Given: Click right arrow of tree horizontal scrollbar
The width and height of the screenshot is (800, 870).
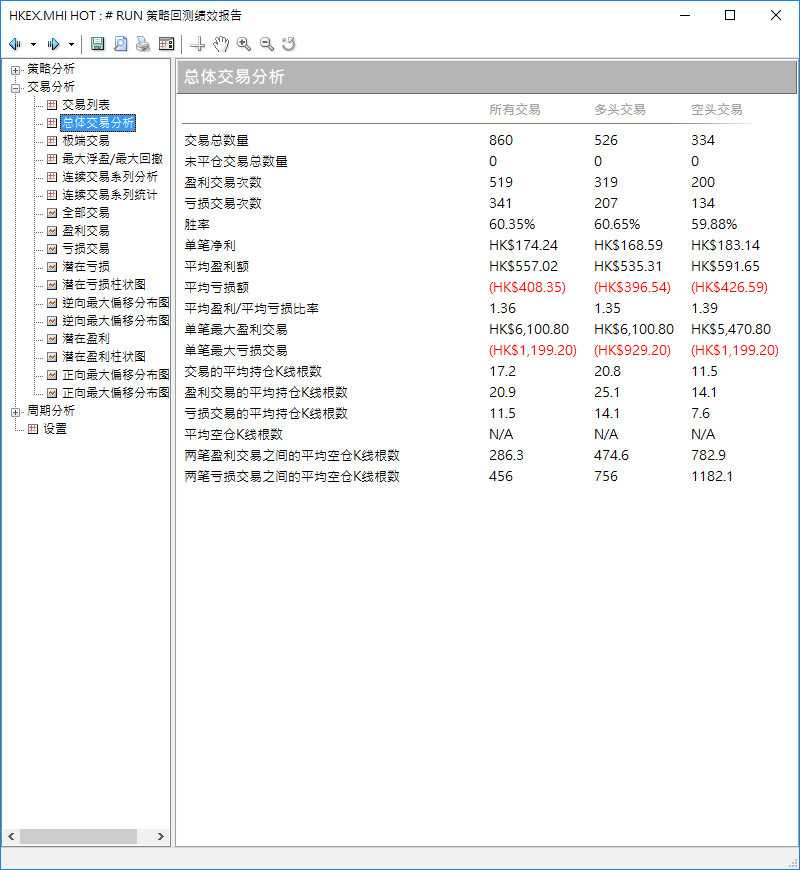Looking at the screenshot, I should (x=160, y=836).
